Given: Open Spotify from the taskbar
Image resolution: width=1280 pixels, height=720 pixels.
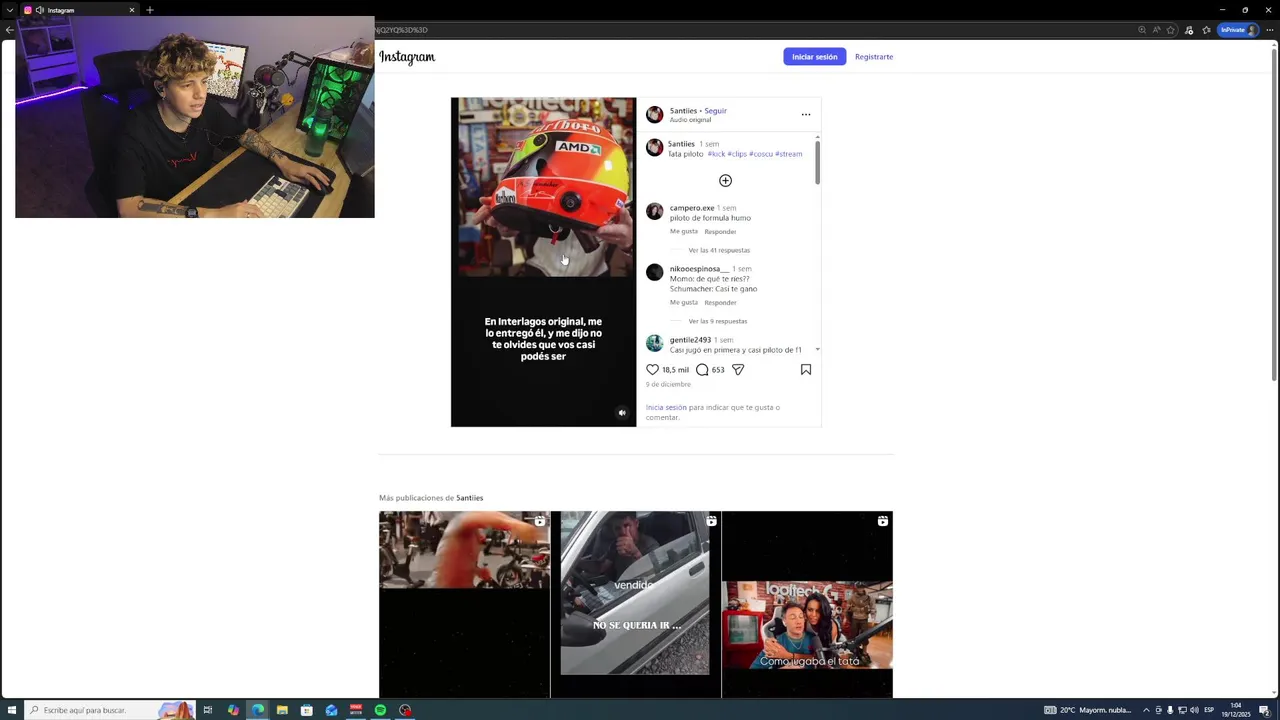Looking at the screenshot, I should [380, 710].
